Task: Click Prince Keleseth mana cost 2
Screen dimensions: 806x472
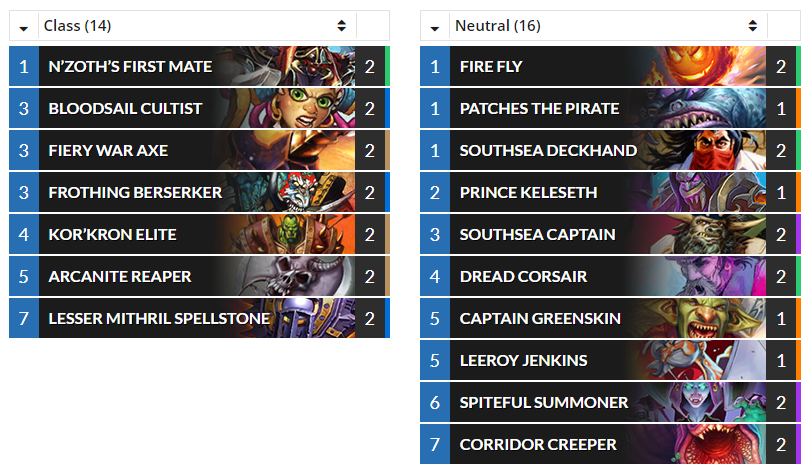Action: click(435, 193)
